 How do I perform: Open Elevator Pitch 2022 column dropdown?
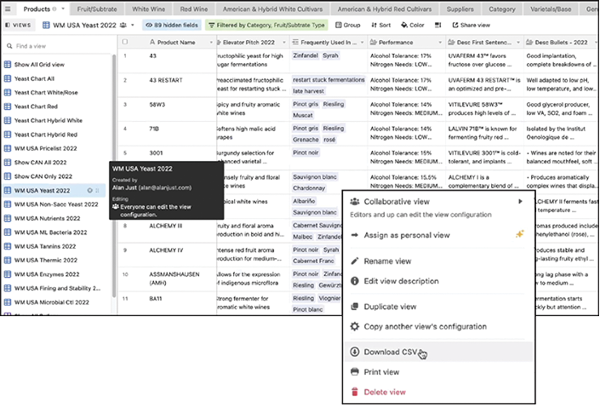click(x=284, y=42)
